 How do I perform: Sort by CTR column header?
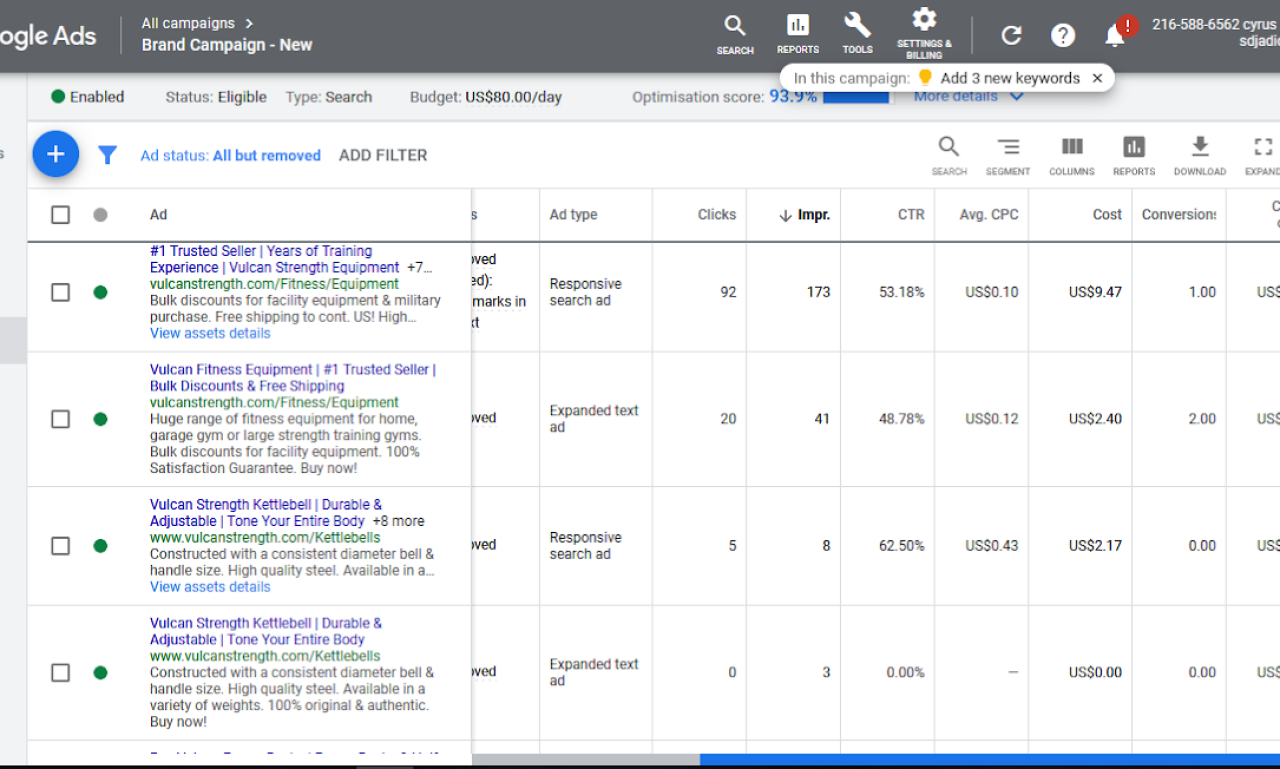911,214
